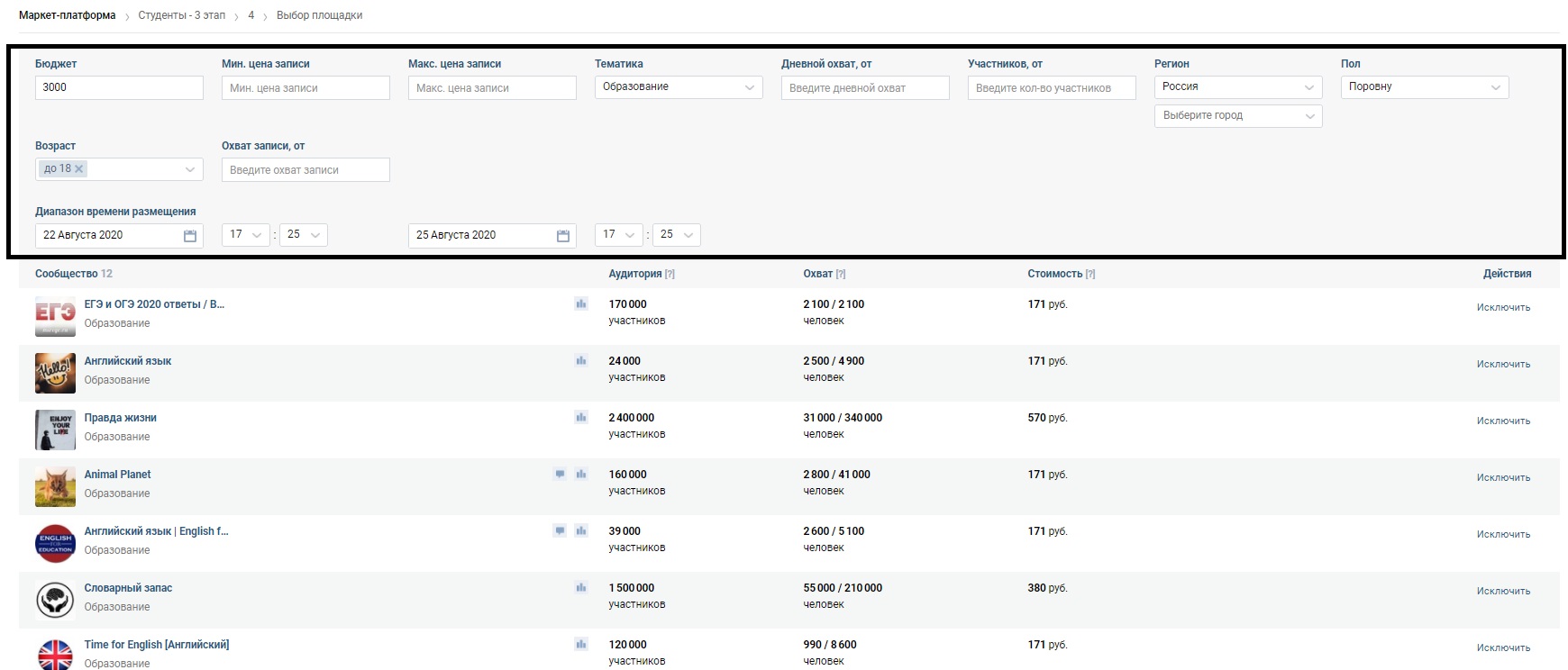Open 'Студенты - 3 этап' breadcrumb
This screenshot has height=670, width=1568.
pos(182,15)
